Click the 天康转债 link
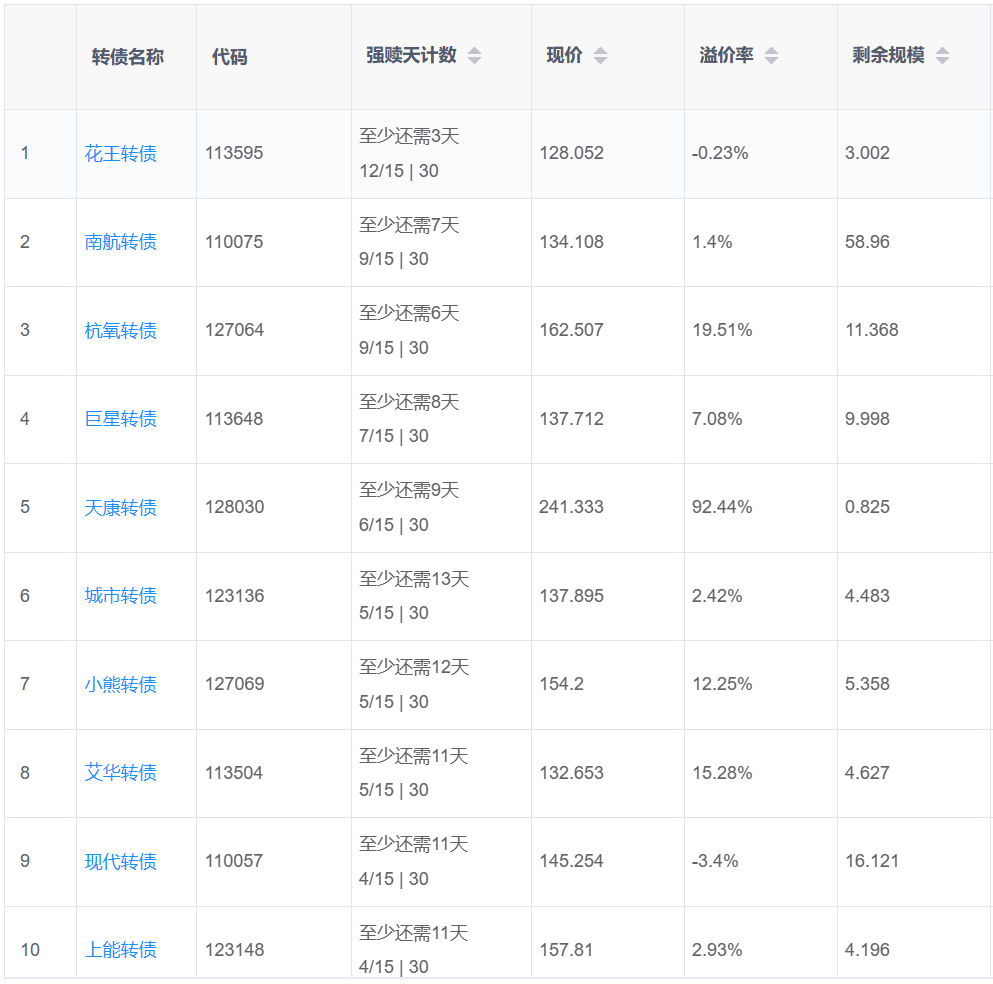 point(120,508)
